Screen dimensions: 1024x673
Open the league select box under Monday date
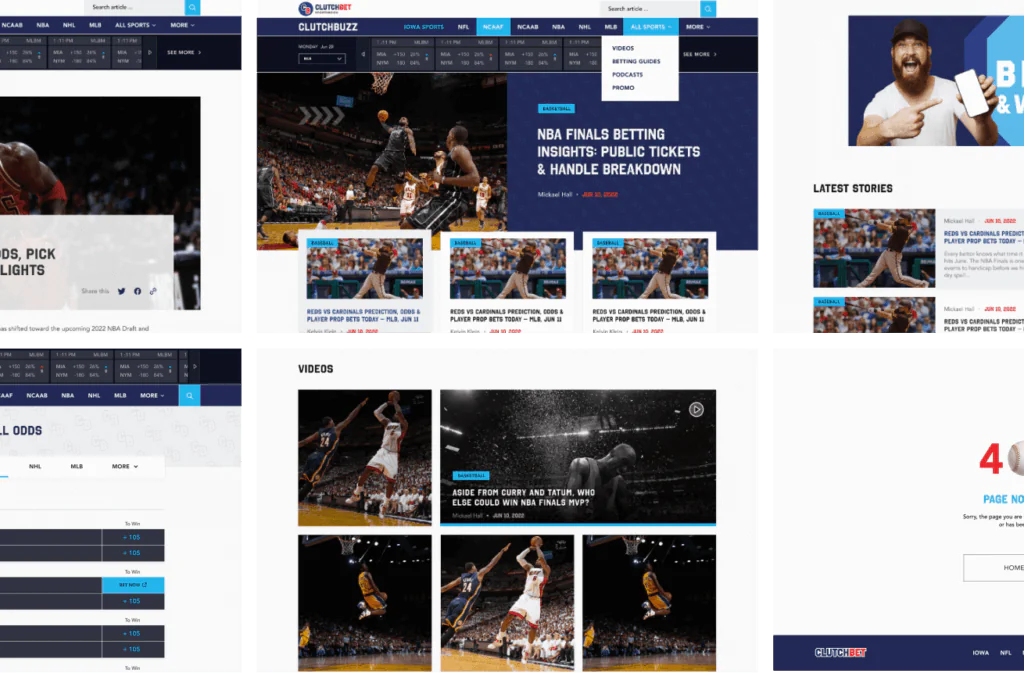click(321, 59)
